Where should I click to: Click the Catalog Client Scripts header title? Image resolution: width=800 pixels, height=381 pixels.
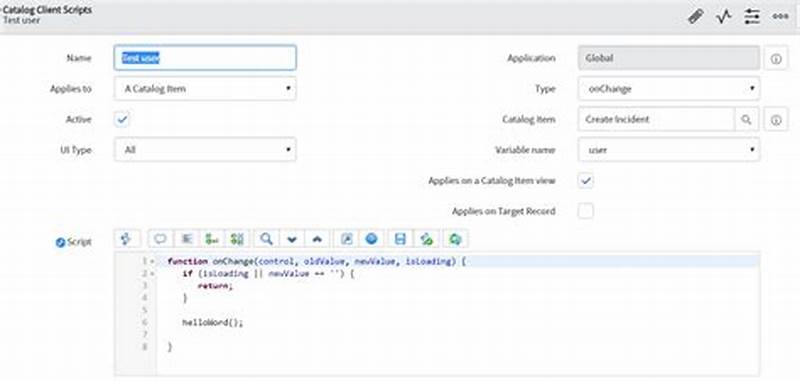(47, 9)
